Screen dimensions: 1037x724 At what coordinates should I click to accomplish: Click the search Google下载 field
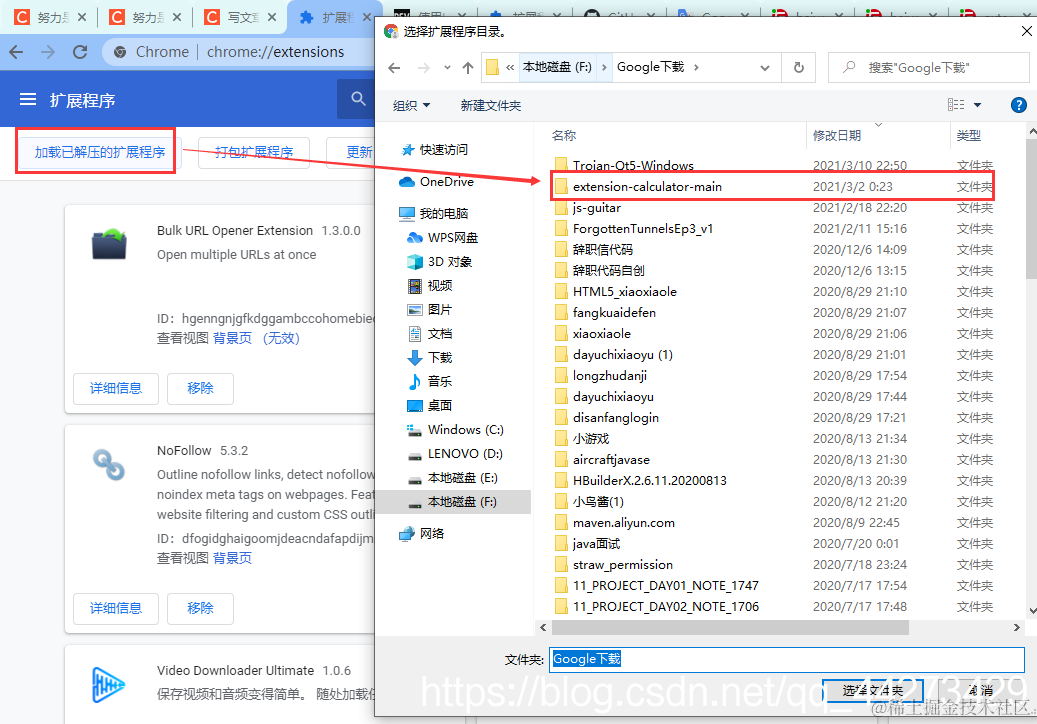coord(929,67)
